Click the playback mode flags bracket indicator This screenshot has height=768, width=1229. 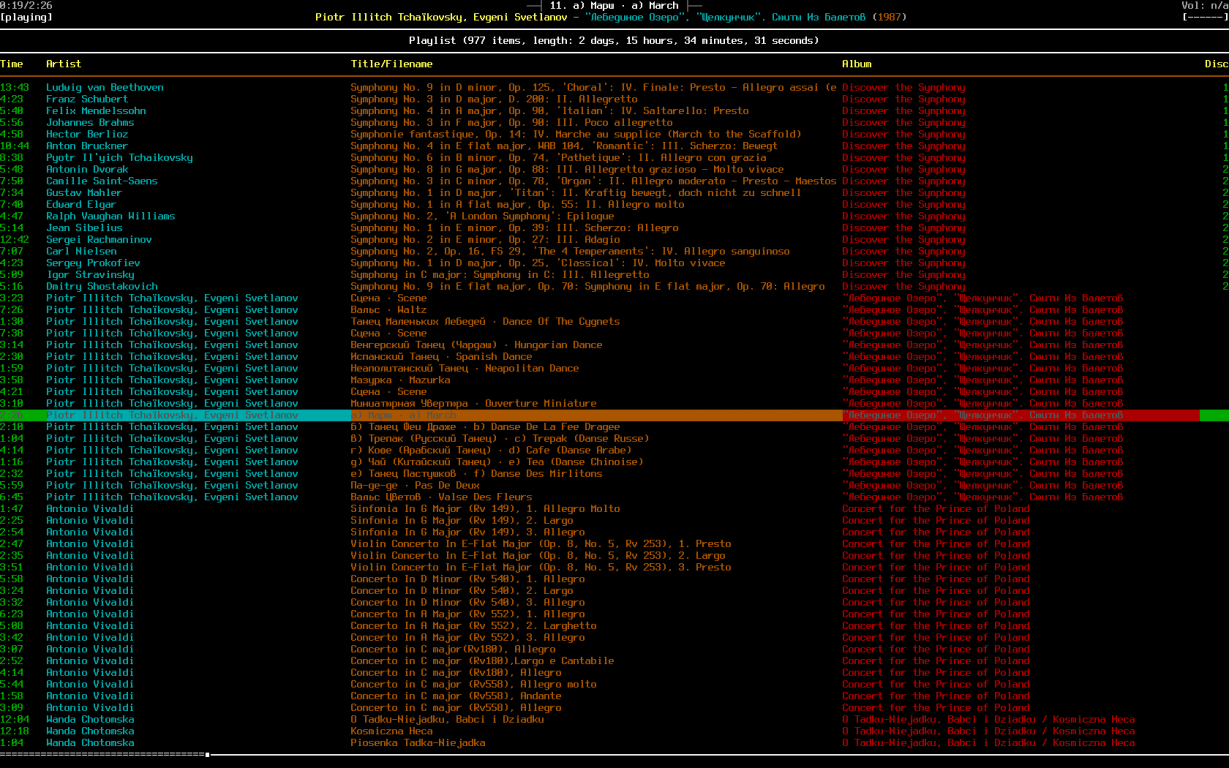pyautogui.click(x=1205, y=17)
